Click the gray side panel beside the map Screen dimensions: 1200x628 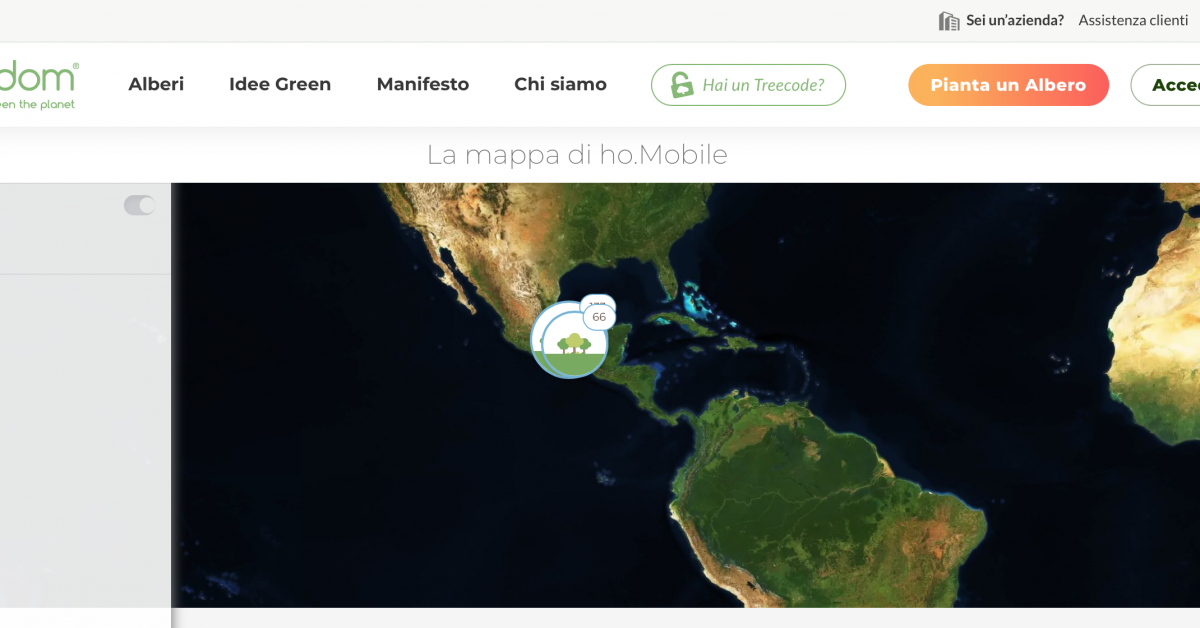pos(85,440)
